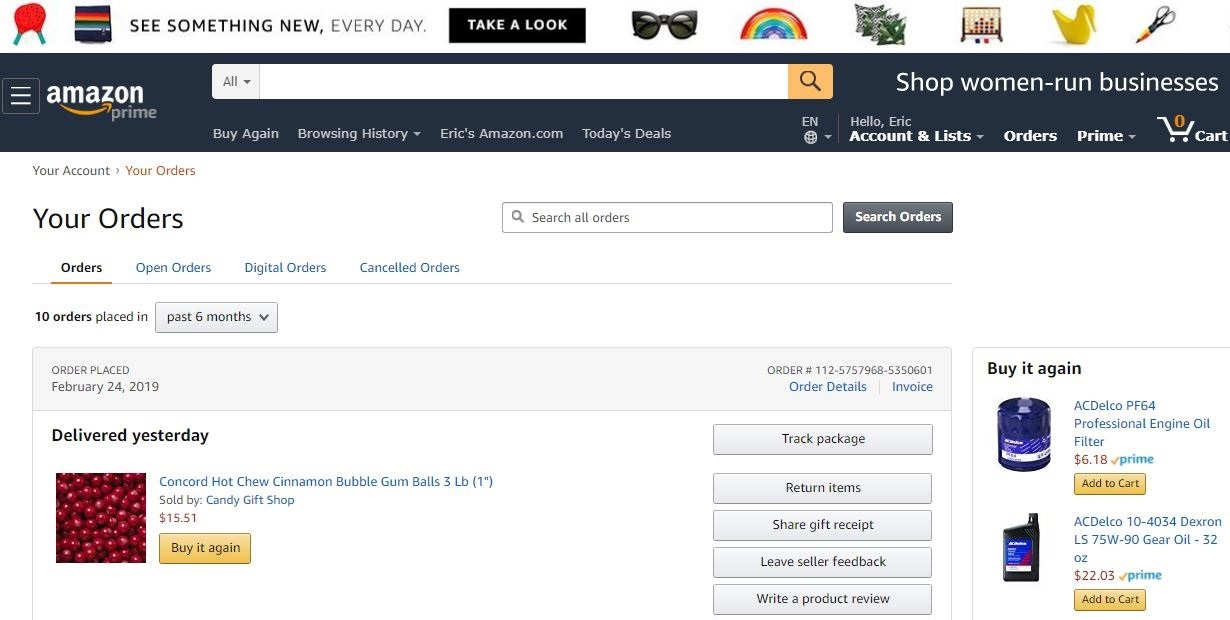Click the Delivered yesterday status

tap(130, 435)
